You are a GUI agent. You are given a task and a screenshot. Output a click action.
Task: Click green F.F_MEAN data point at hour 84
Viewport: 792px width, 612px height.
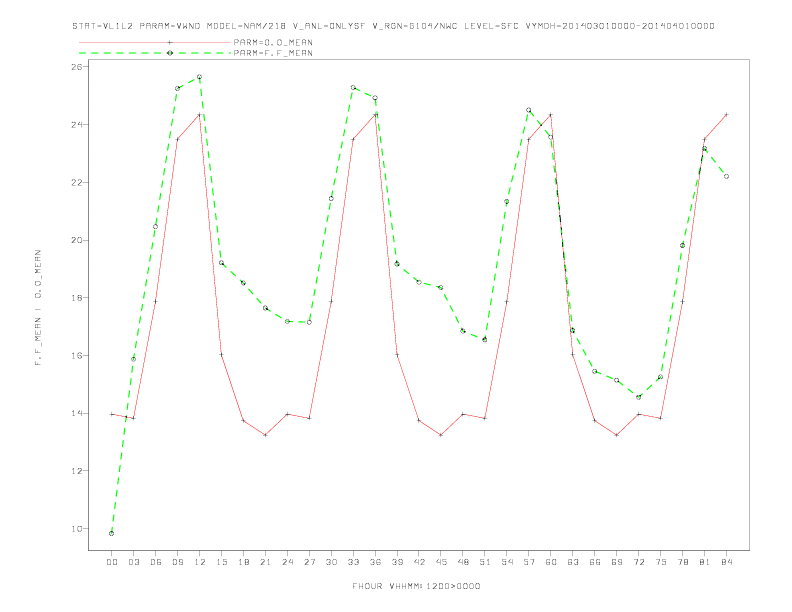[x=726, y=176]
